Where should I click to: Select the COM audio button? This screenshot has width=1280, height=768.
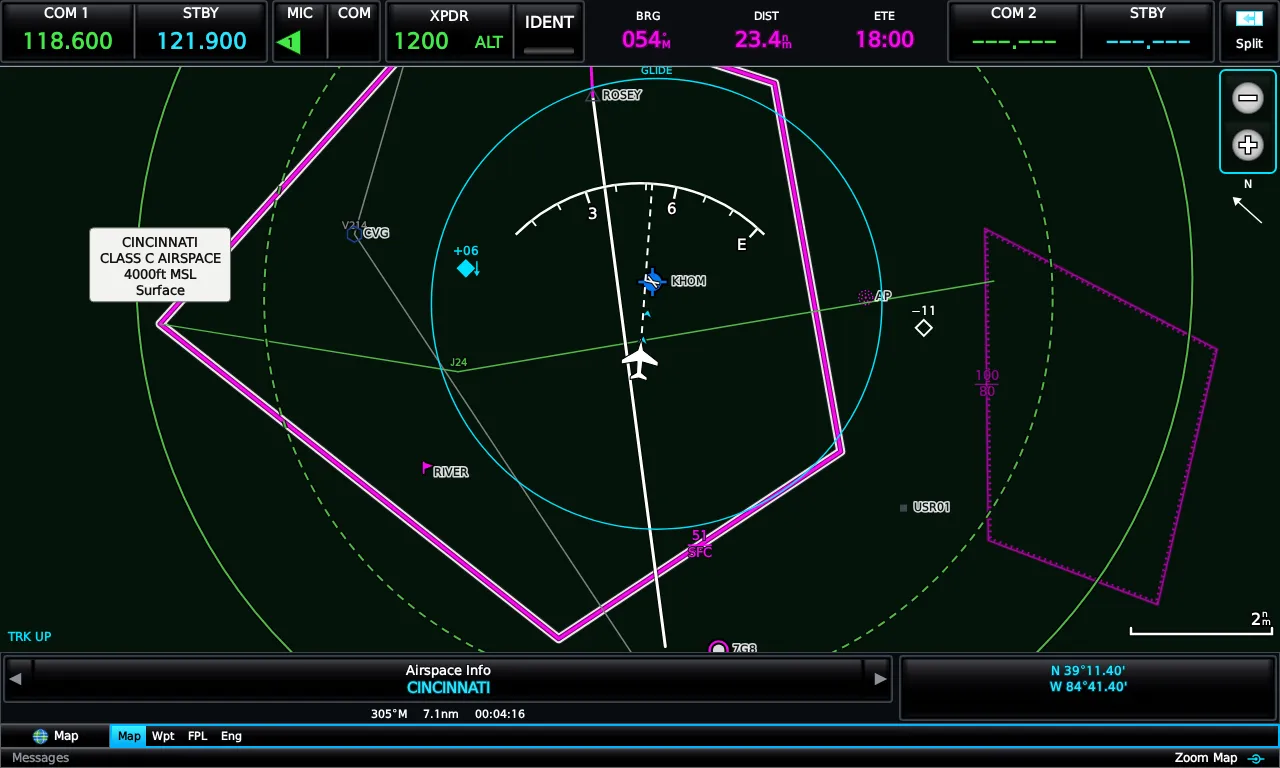[x=354, y=31]
